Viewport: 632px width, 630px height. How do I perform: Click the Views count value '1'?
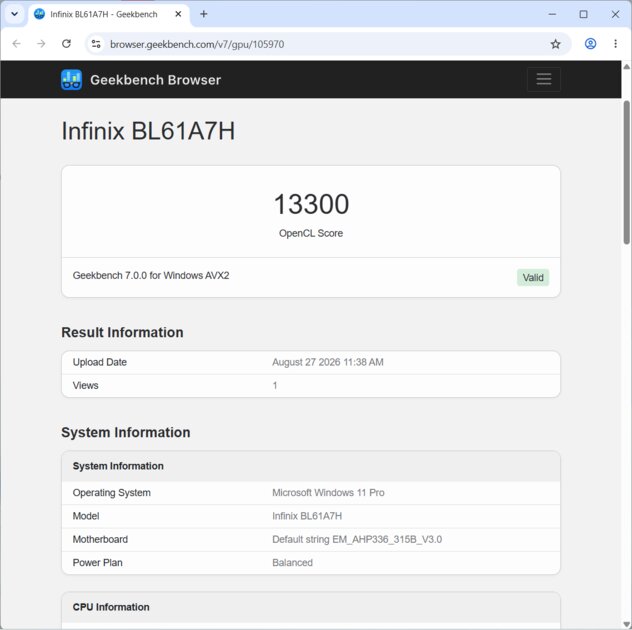275,385
